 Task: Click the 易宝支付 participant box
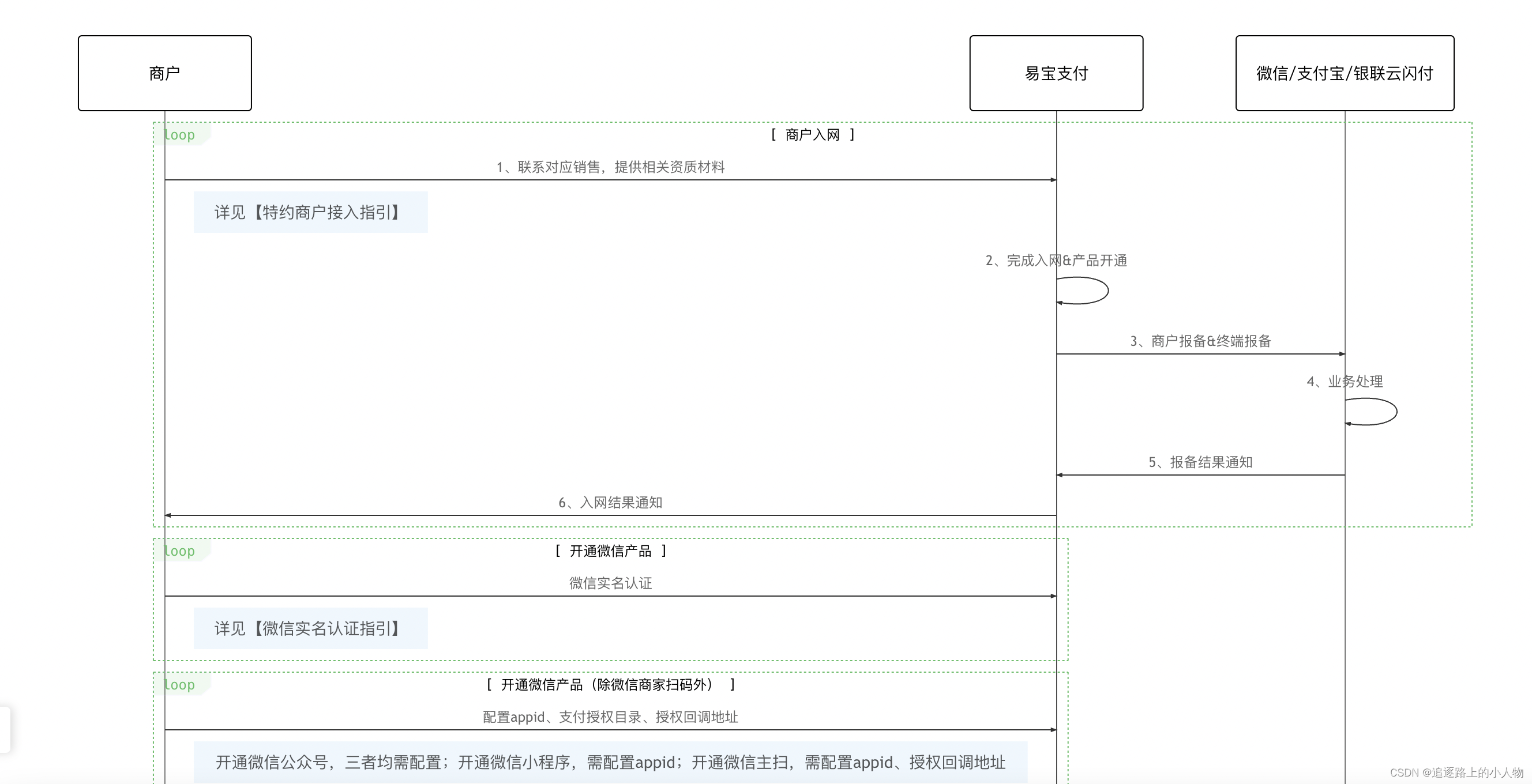point(1056,73)
